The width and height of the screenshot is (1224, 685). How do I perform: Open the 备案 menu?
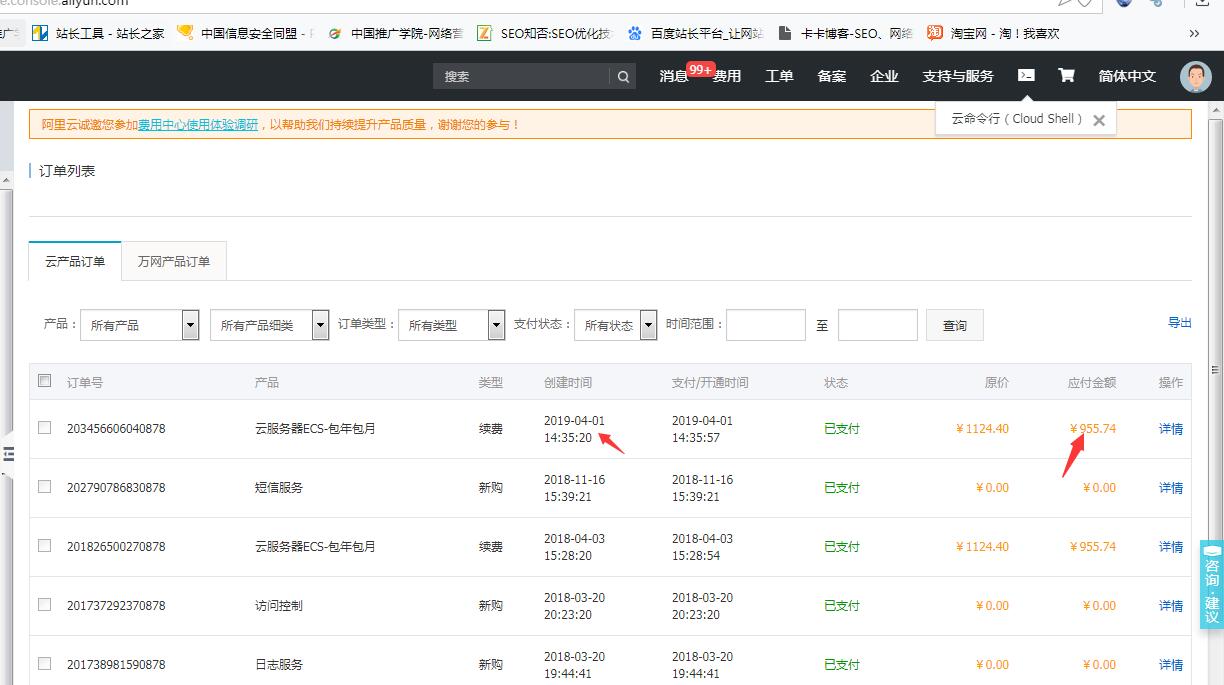click(x=832, y=76)
